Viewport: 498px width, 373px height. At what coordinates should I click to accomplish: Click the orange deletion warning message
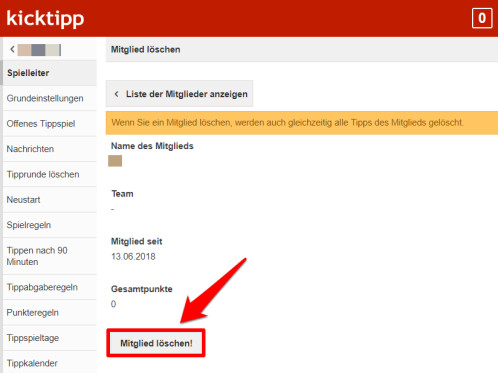[x=302, y=123]
